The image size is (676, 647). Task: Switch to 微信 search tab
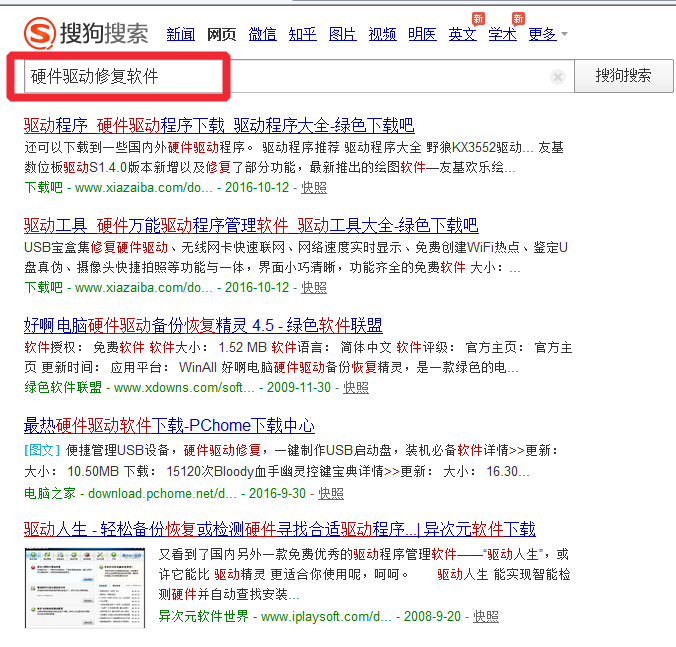pyautogui.click(x=263, y=34)
